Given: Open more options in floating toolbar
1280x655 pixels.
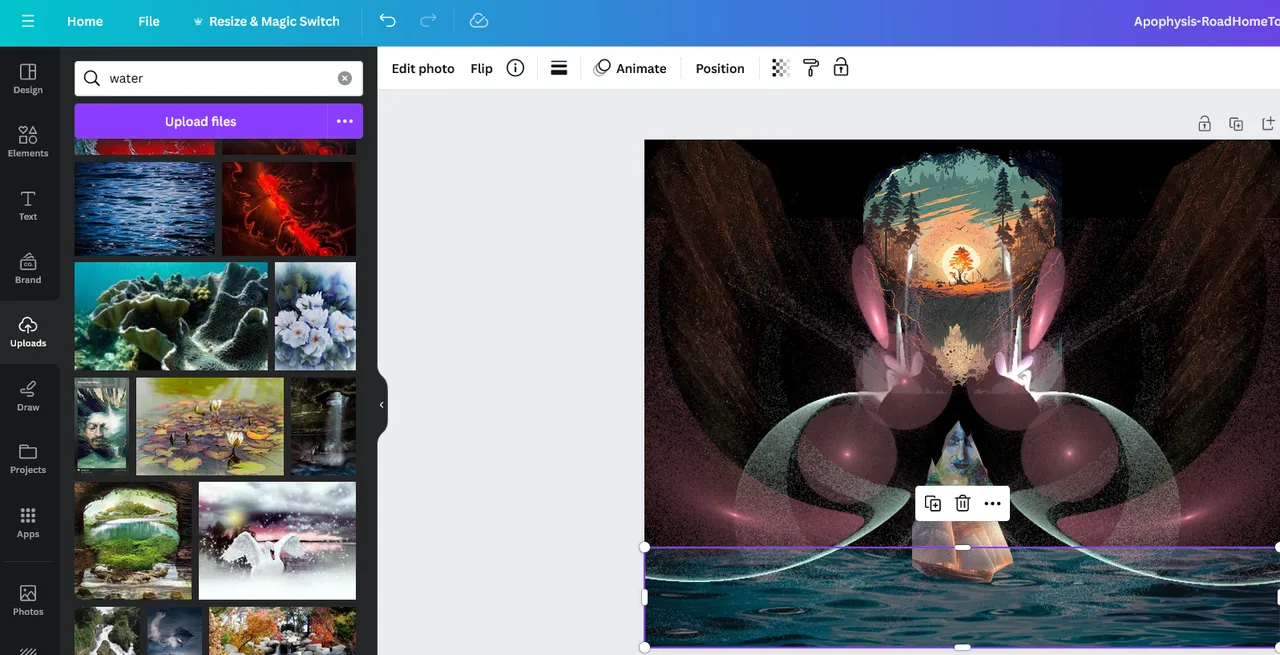Looking at the screenshot, I should [992, 503].
